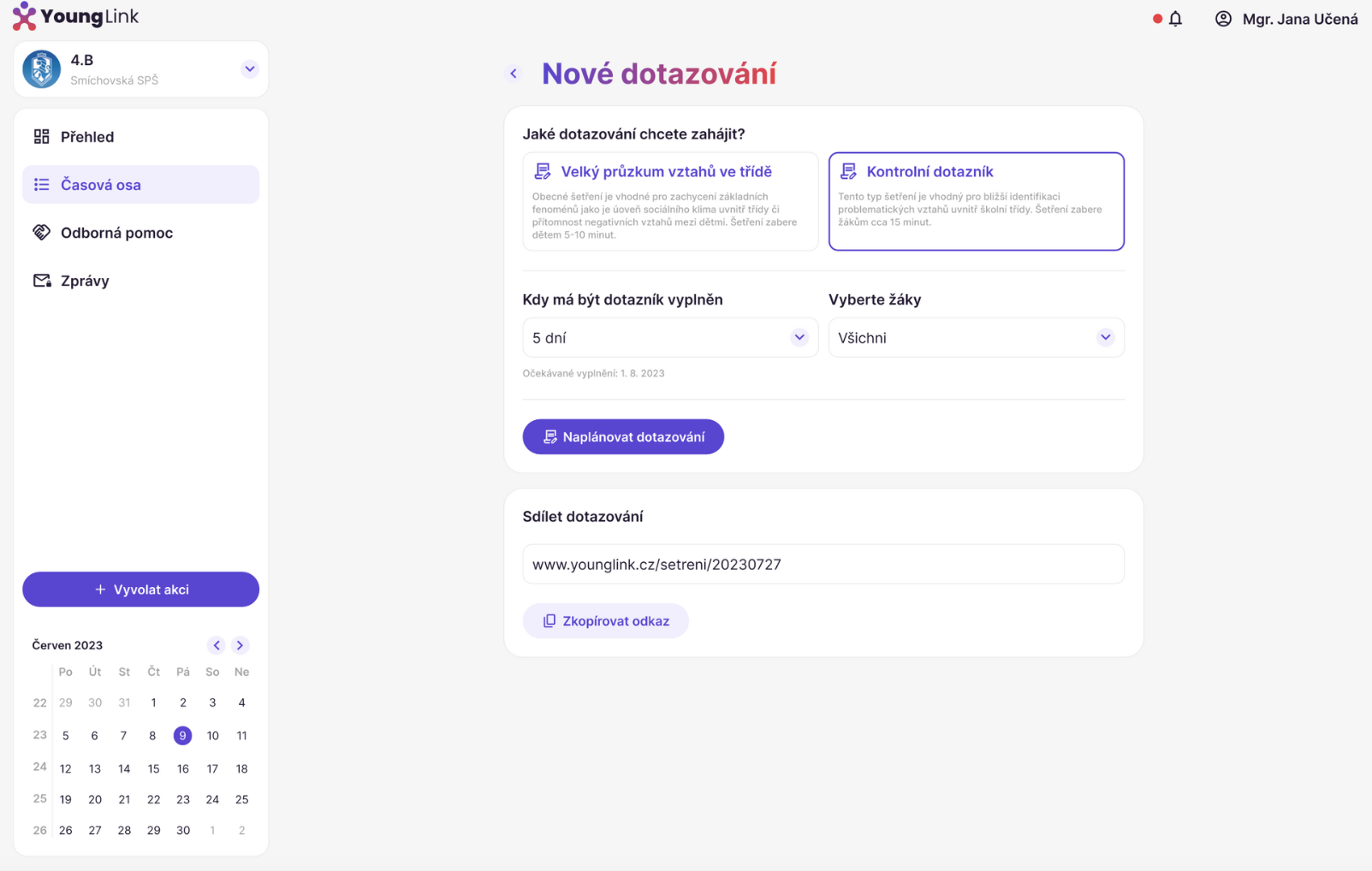The image size is (1372, 871).
Task: Click the survey link field
Action: click(823, 565)
